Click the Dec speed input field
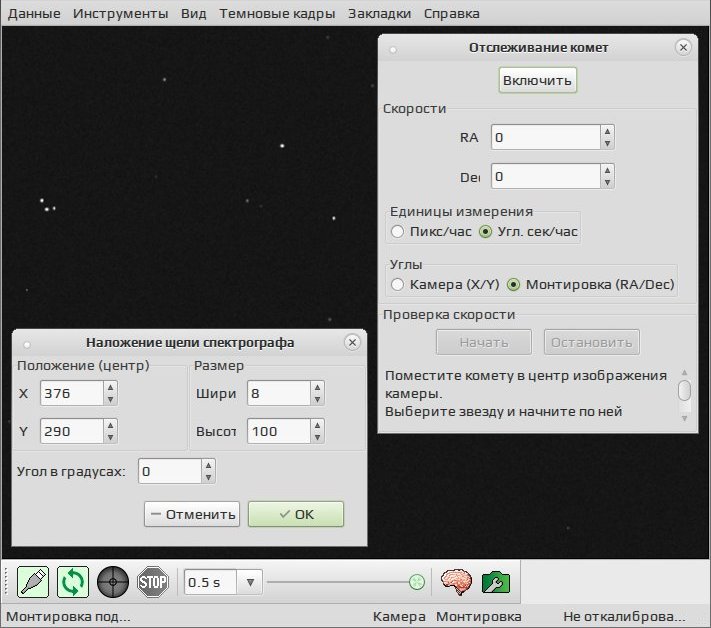 click(545, 176)
